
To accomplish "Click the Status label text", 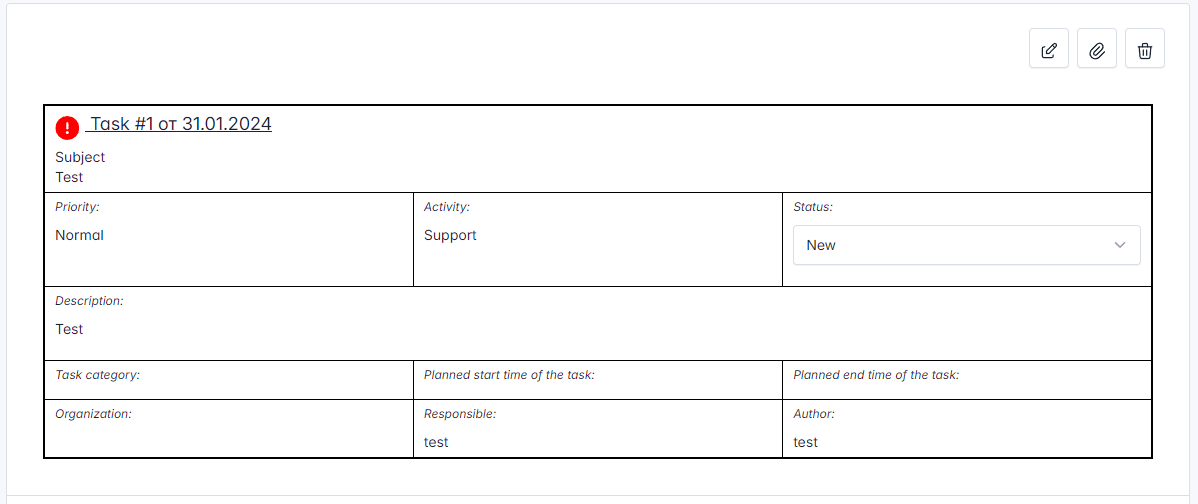I will [x=813, y=207].
